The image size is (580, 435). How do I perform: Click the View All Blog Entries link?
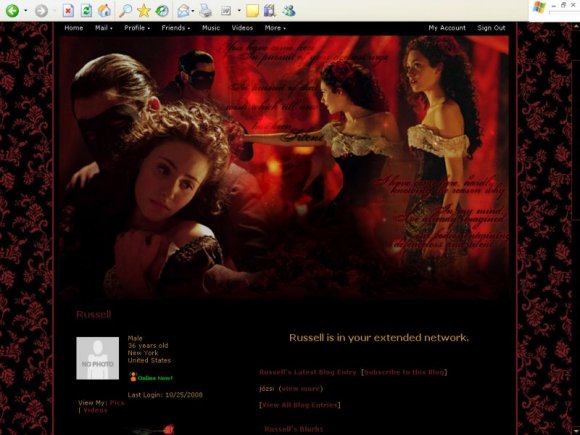[x=300, y=405]
